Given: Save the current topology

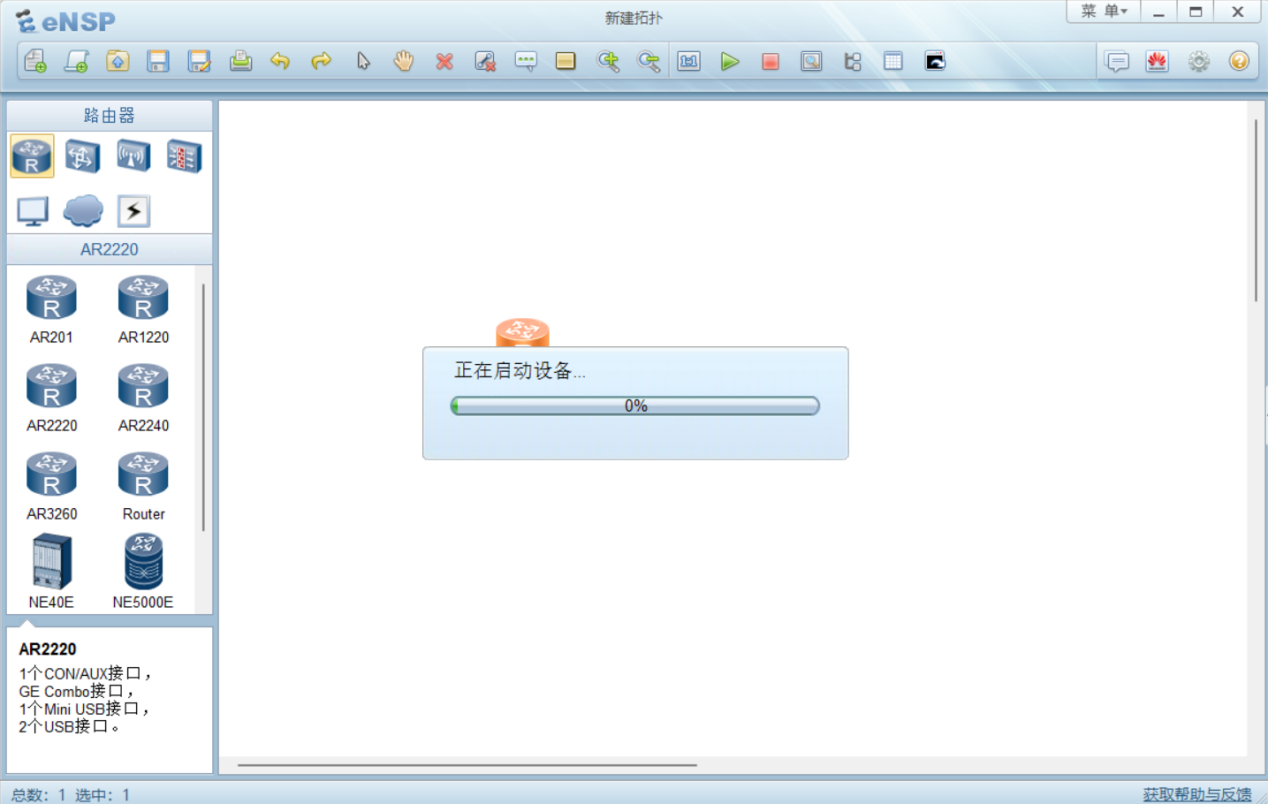Looking at the screenshot, I should coord(158,61).
